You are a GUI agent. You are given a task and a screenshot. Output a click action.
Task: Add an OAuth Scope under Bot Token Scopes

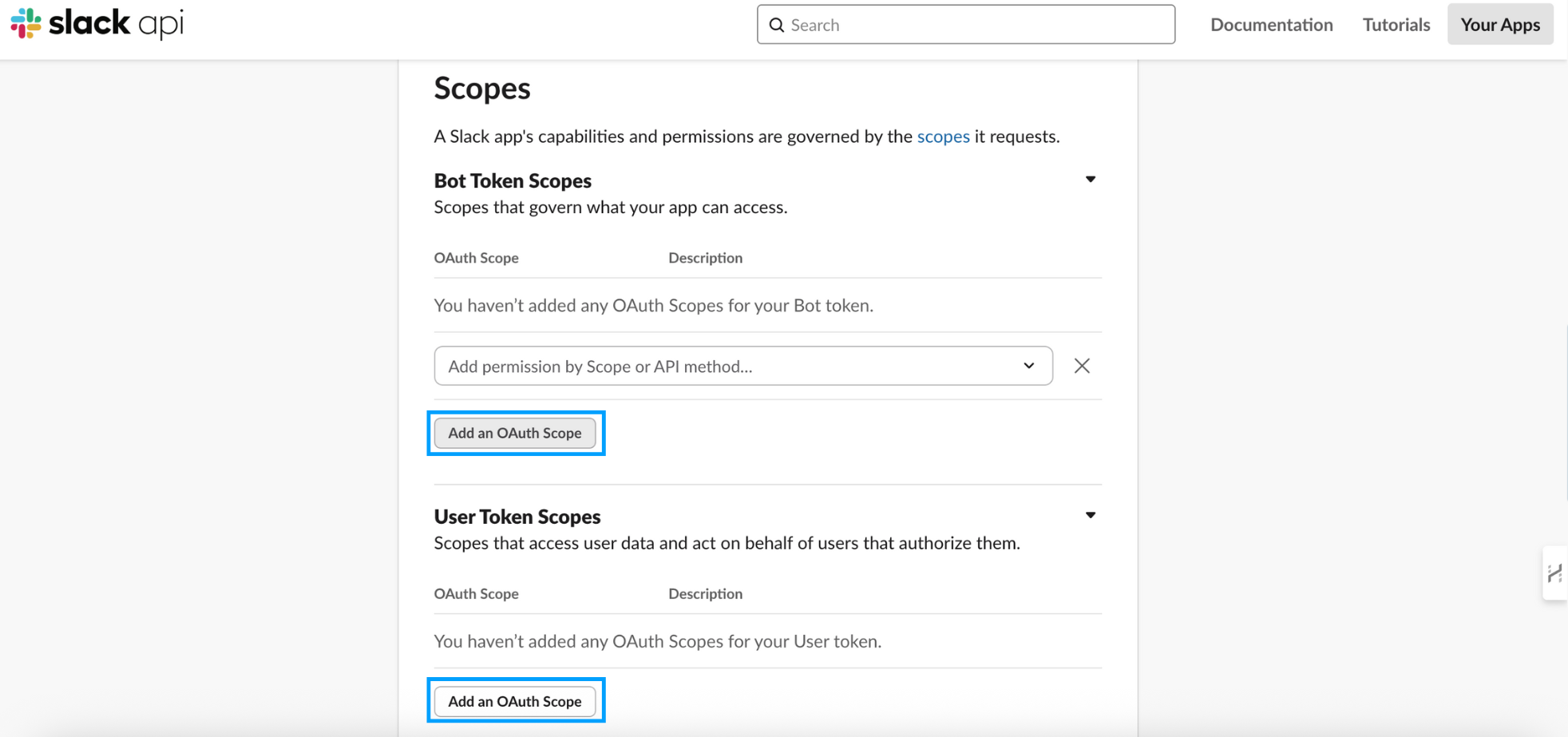coord(515,433)
